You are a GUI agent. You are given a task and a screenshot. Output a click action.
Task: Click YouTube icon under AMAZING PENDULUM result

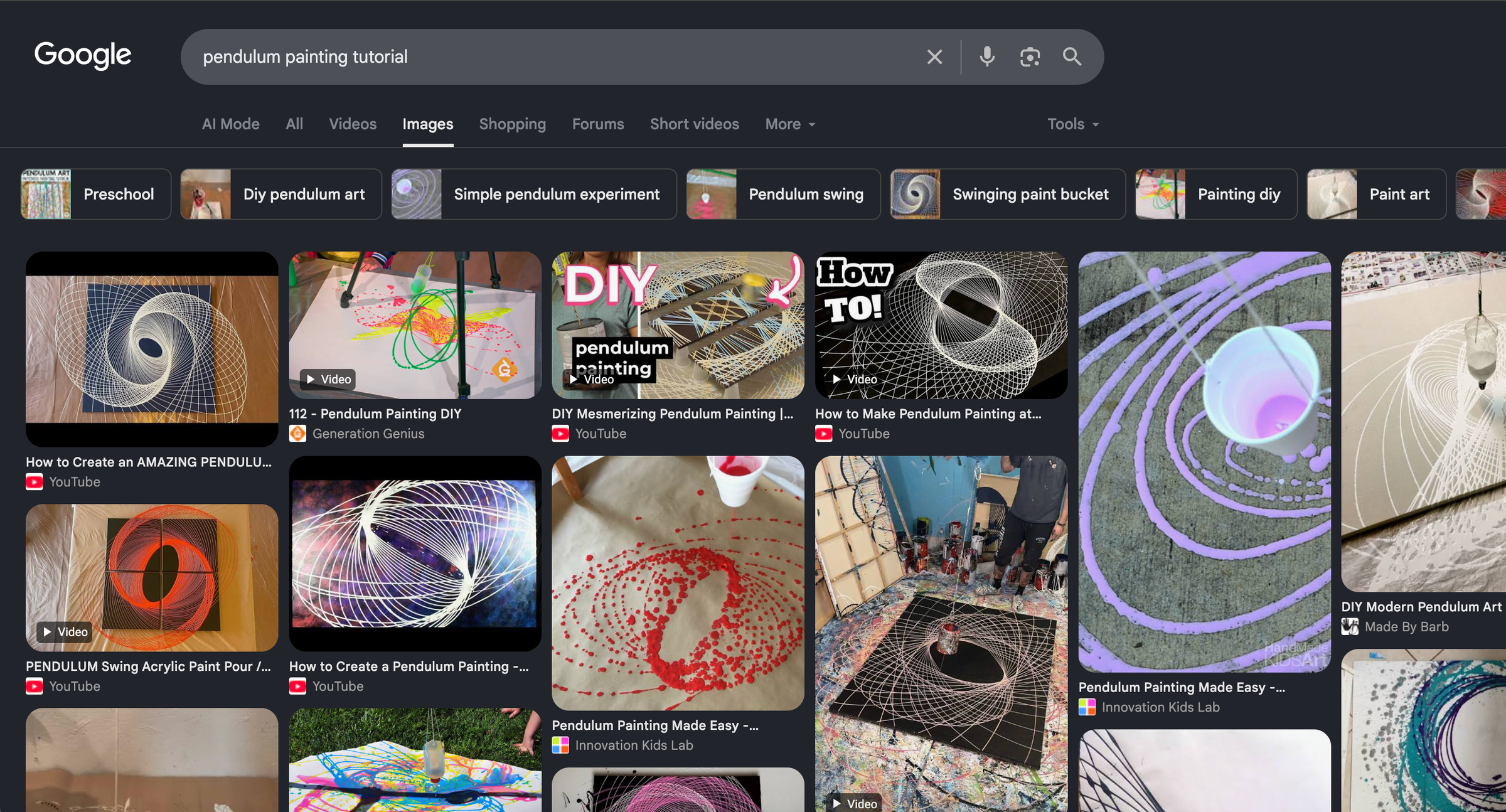tap(35, 482)
